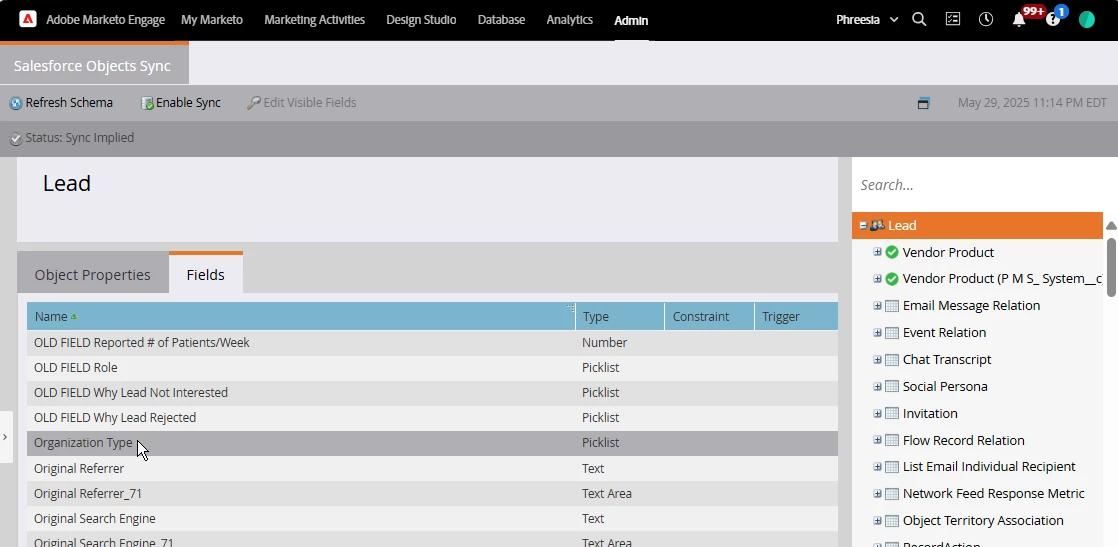Open the checklist tasks icon in header
The height and width of the screenshot is (547, 1118).
(953, 20)
